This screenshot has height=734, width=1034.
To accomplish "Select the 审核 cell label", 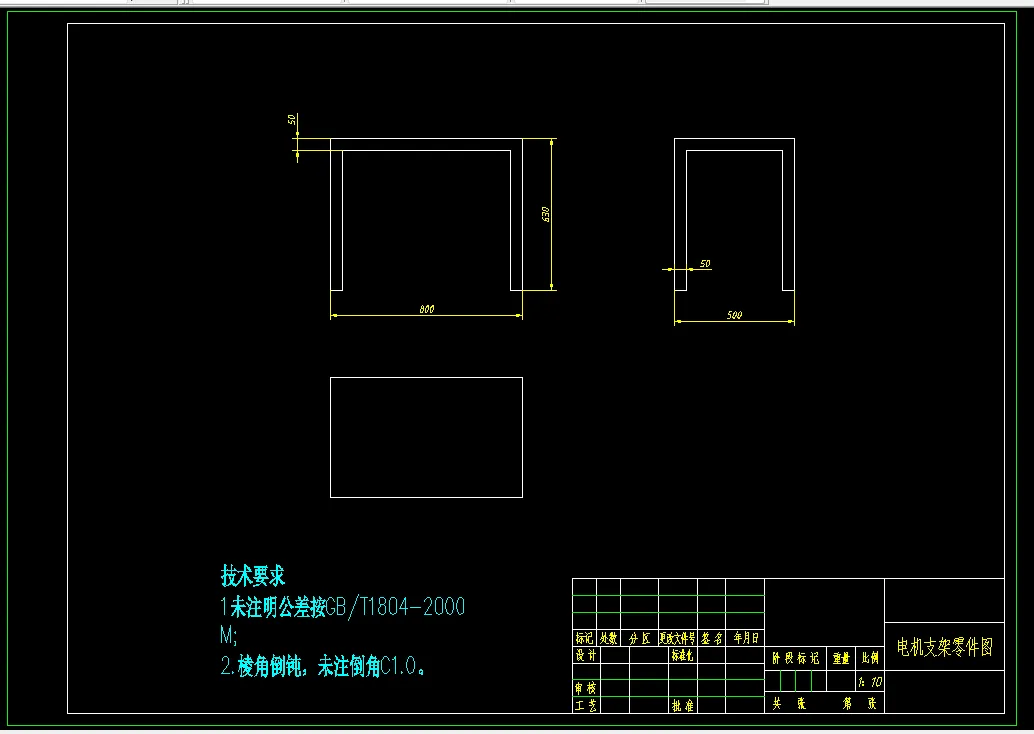I will click(x=586, y=688).
